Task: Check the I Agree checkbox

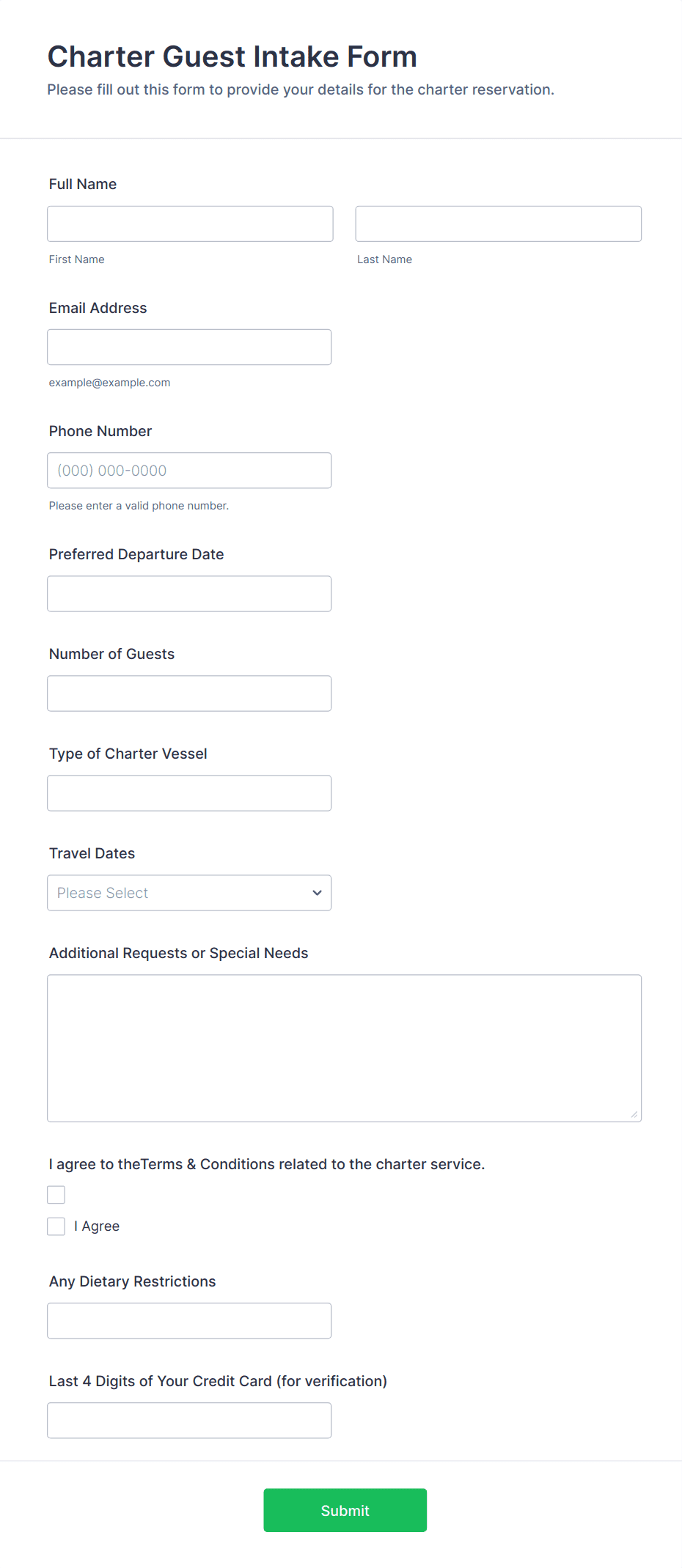Action: click(56, 1226)
